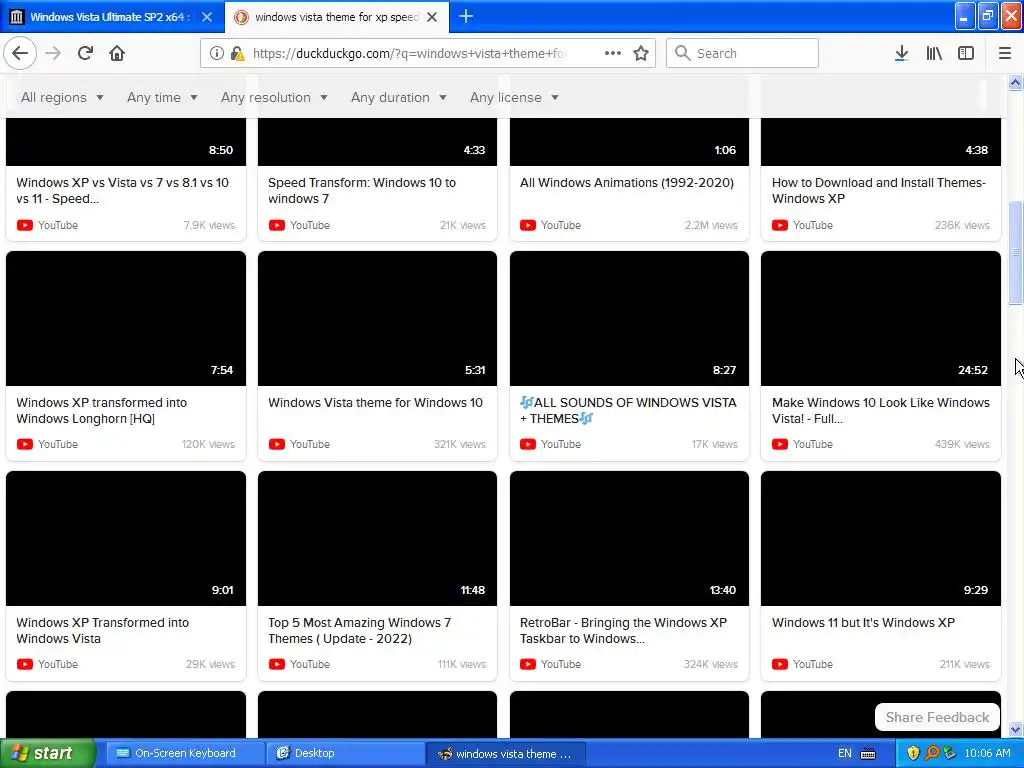Open the Start menu
The width and height of the screenshot is (1024, 768).
[46, 753]
